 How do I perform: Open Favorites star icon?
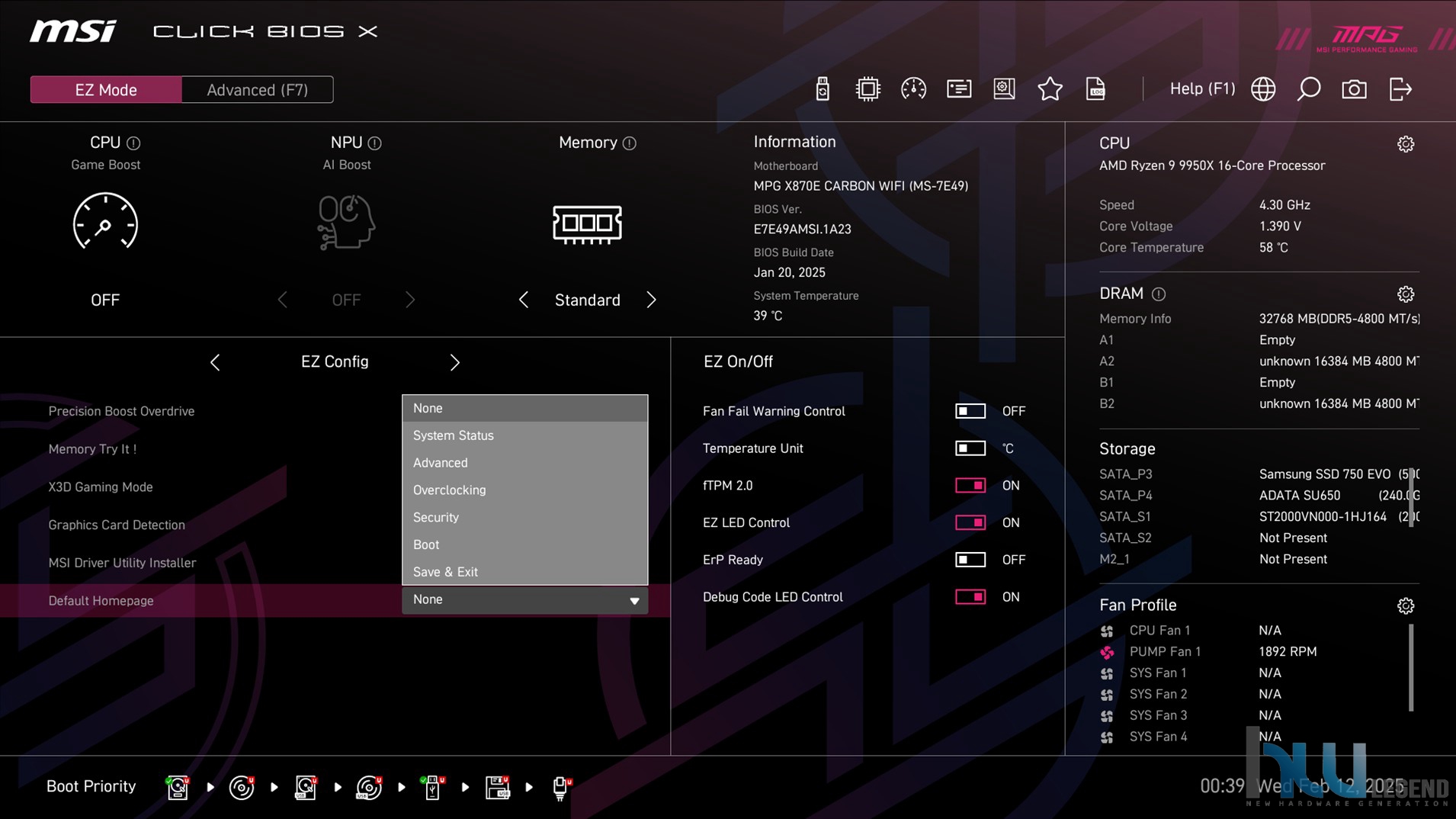1050,89
